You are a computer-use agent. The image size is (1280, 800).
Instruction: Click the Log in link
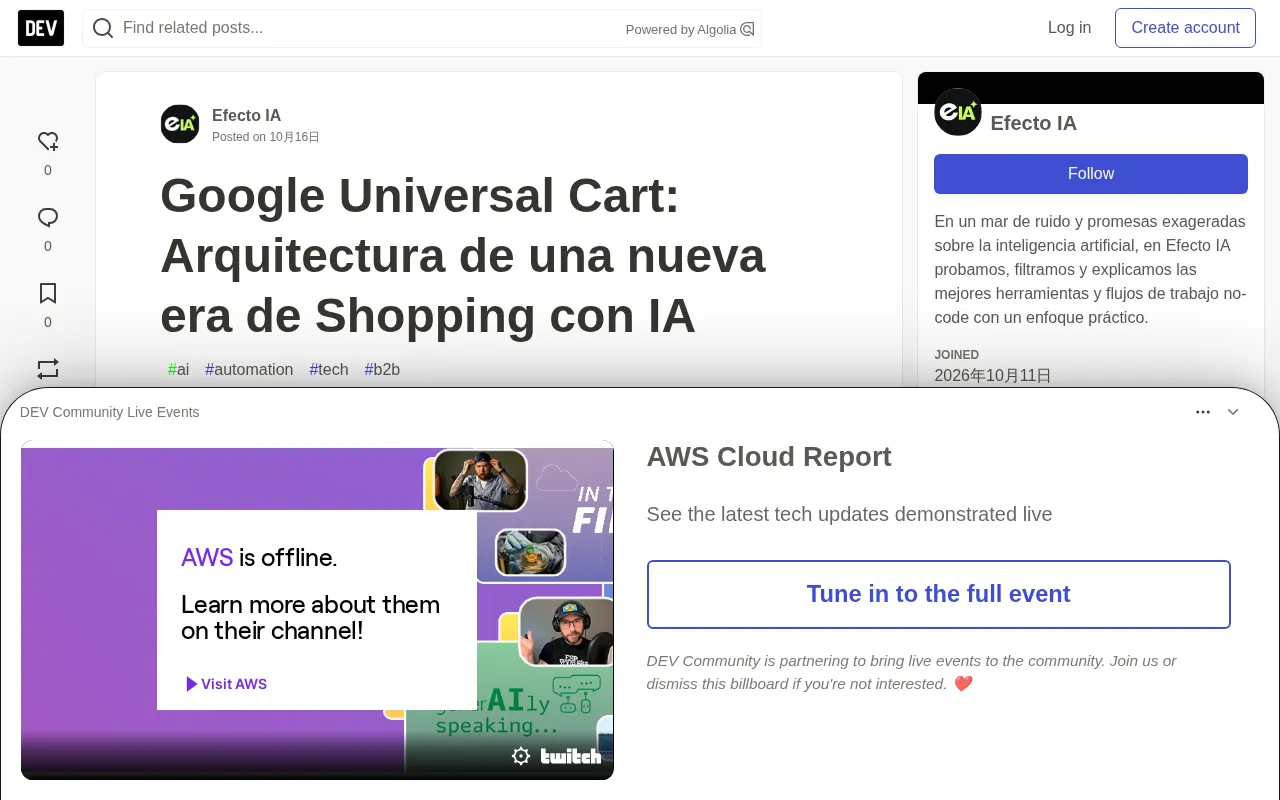click(x=1069, y=28)
